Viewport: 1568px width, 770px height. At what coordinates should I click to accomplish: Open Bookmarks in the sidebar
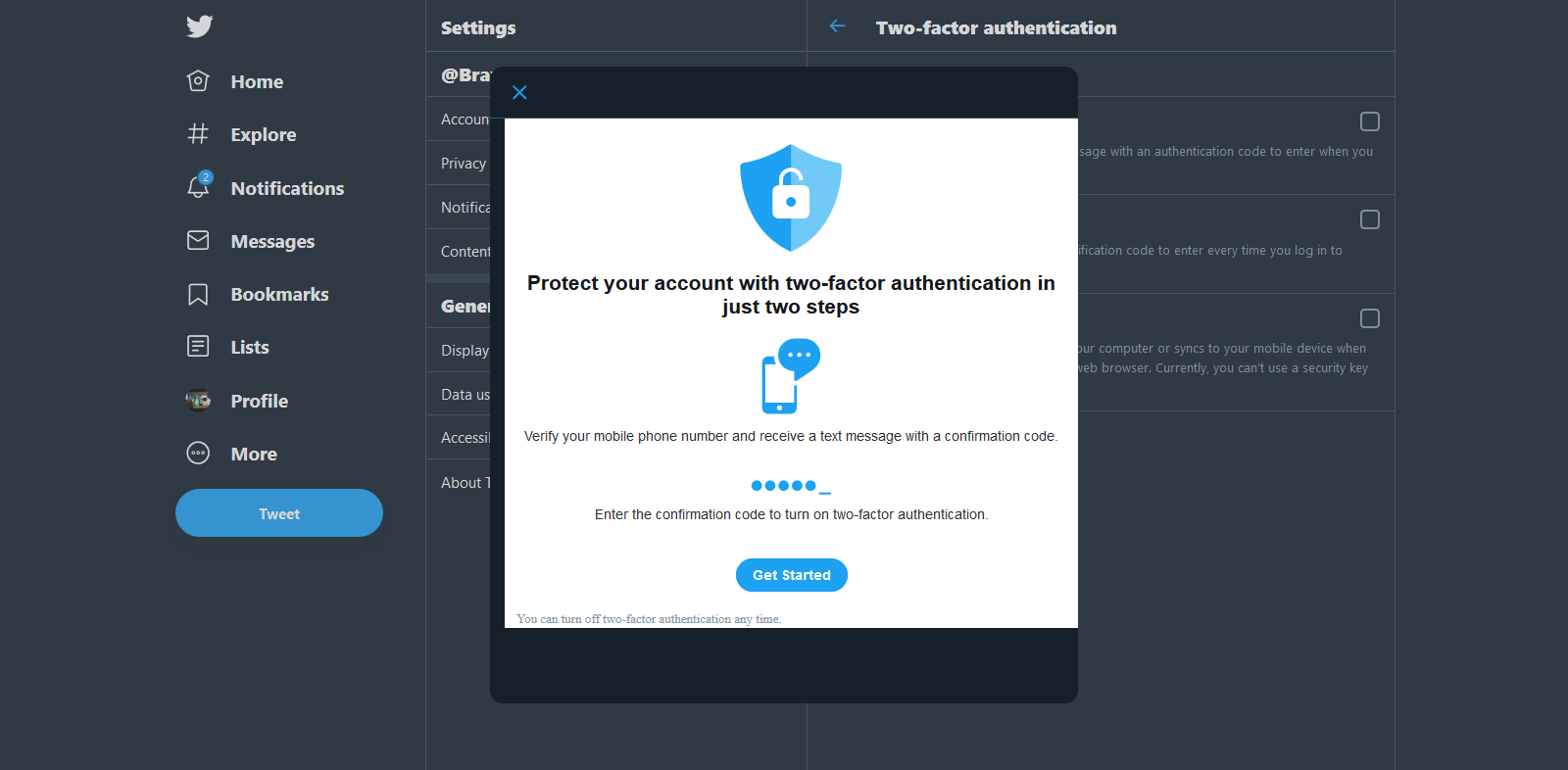(x=258, y=294)
